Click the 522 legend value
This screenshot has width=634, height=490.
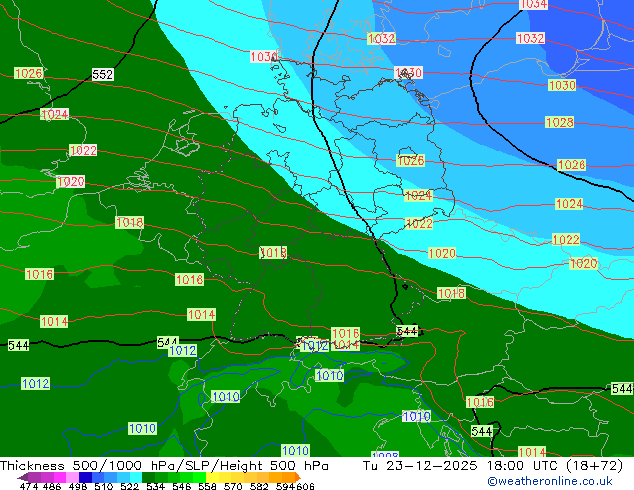click(x=129, y=486)
